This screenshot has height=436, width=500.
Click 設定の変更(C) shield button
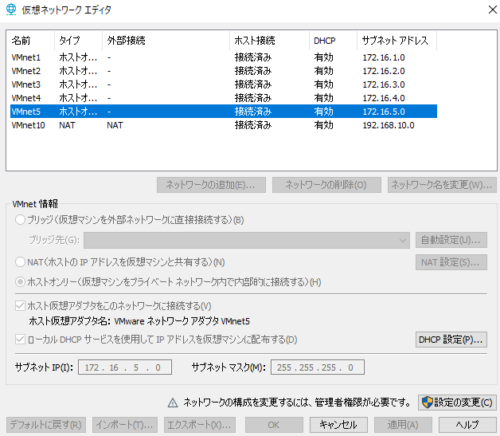457,402
